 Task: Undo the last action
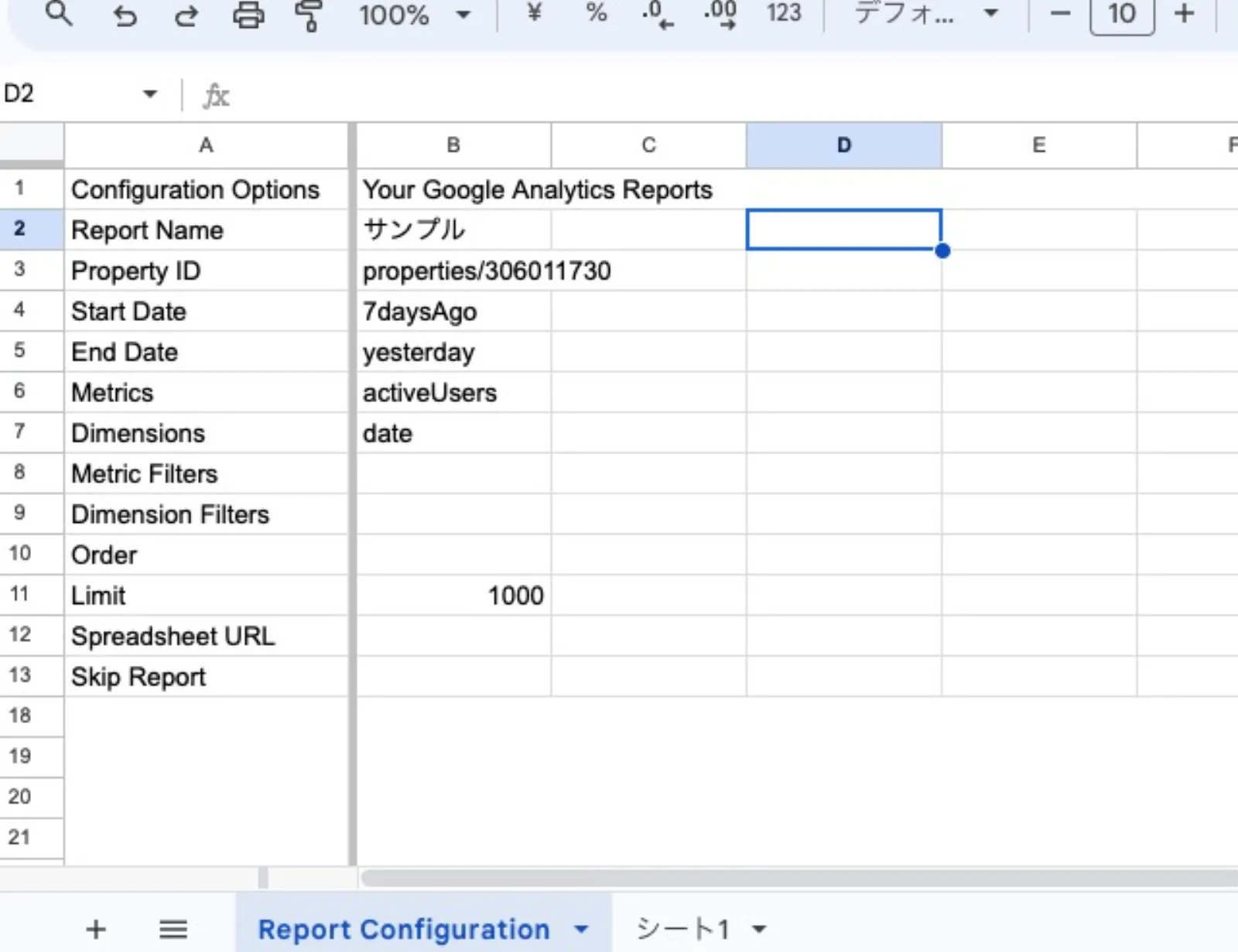click(124, 15)
